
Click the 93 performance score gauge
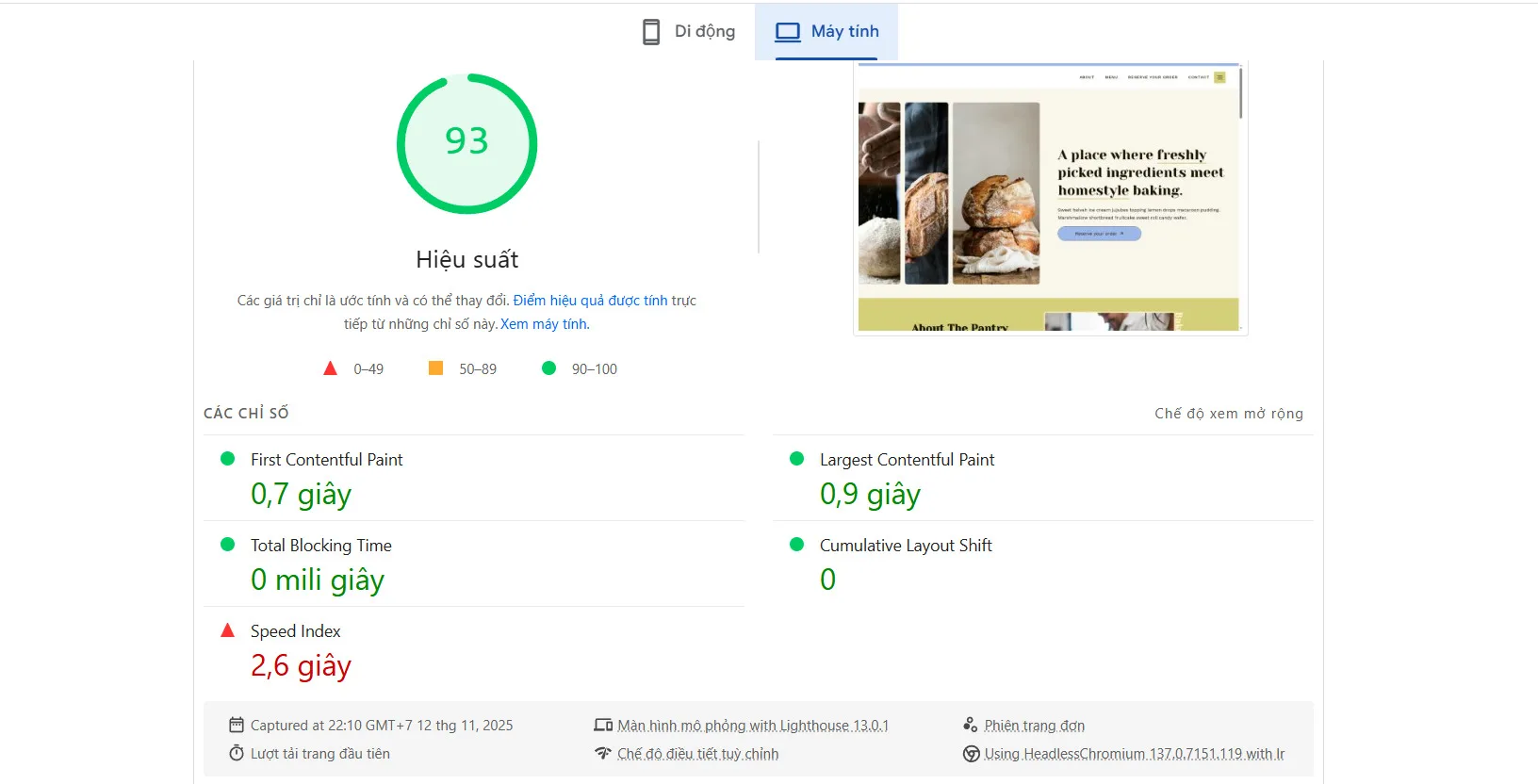467,143
